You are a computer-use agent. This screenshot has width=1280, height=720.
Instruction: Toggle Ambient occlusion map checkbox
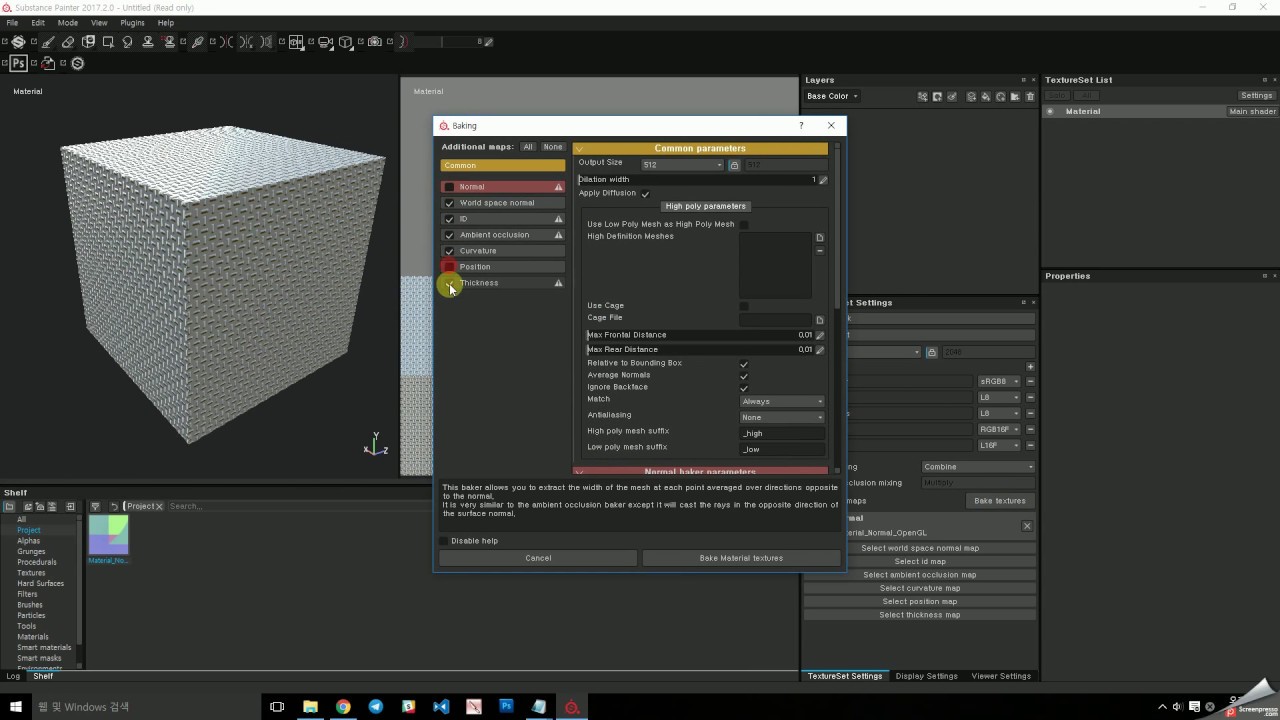click(x=449, y=235)
